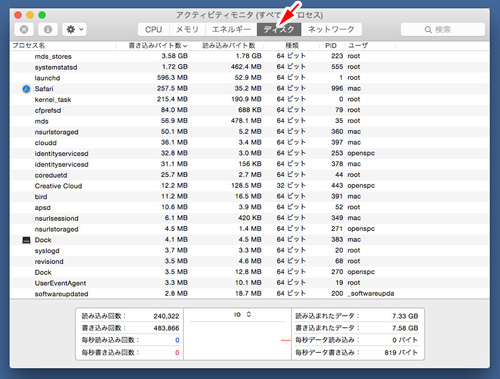Switch to the CPU tab
The width and height of the screenshot is (500, 379).
point(154,30)
